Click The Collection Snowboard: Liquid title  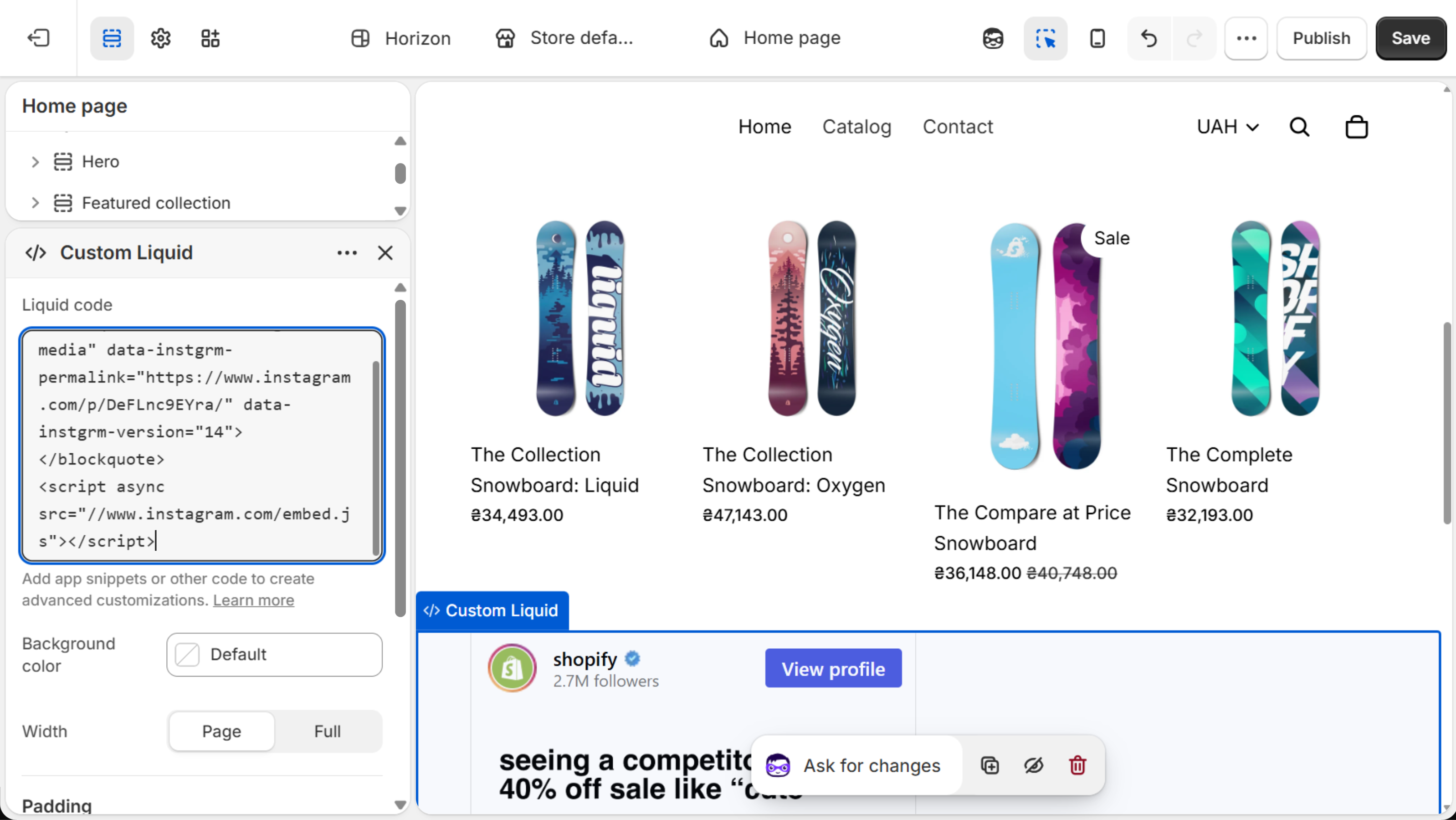pos(554,470)
